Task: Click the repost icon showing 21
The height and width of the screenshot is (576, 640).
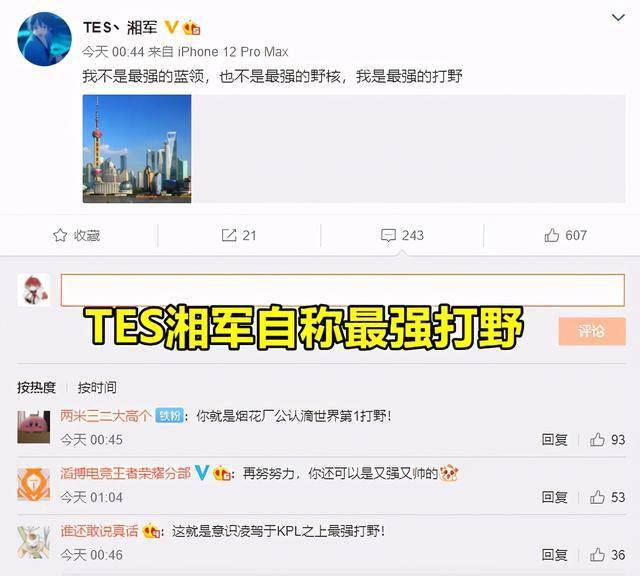Action: tap(229, 235)
